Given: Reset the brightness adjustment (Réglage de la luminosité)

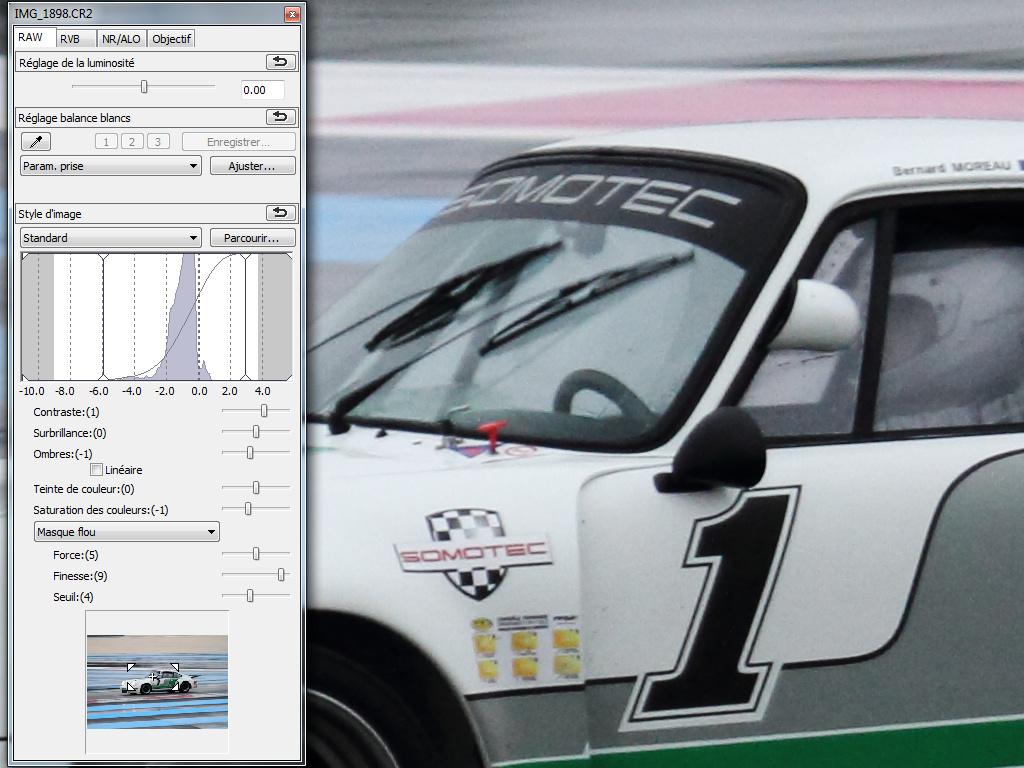Looking at the screenshot, I should coord(281,62).
